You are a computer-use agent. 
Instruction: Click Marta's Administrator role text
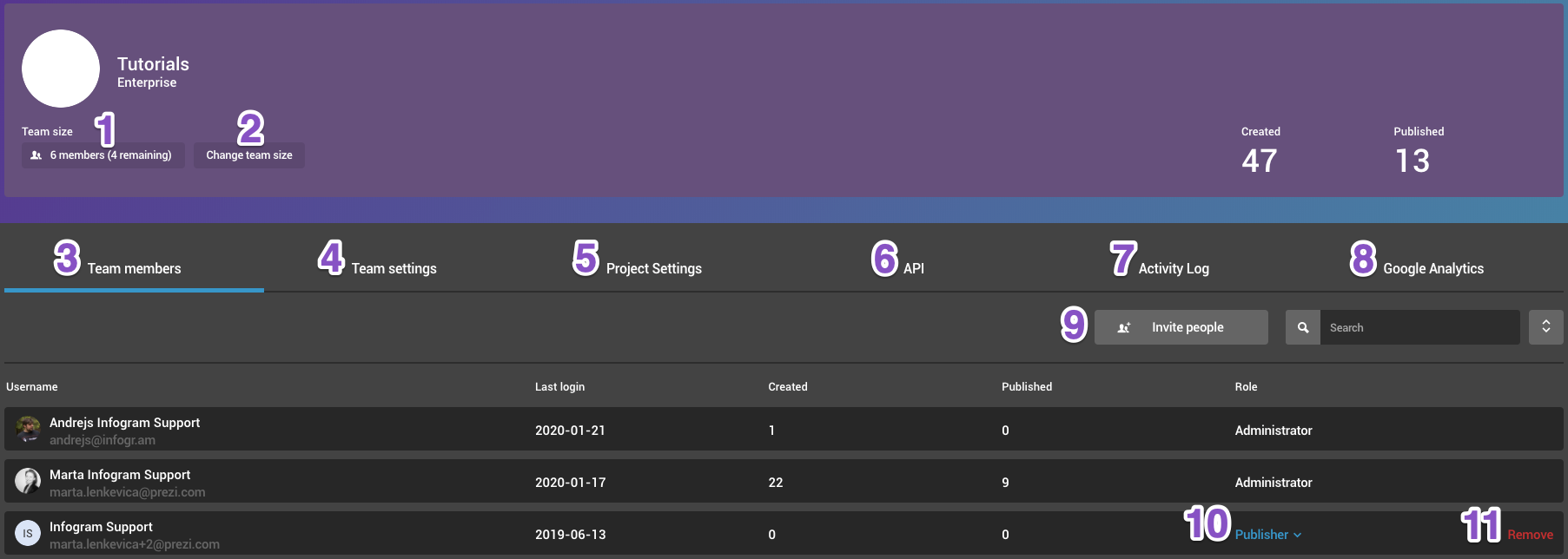[1274, 483]
